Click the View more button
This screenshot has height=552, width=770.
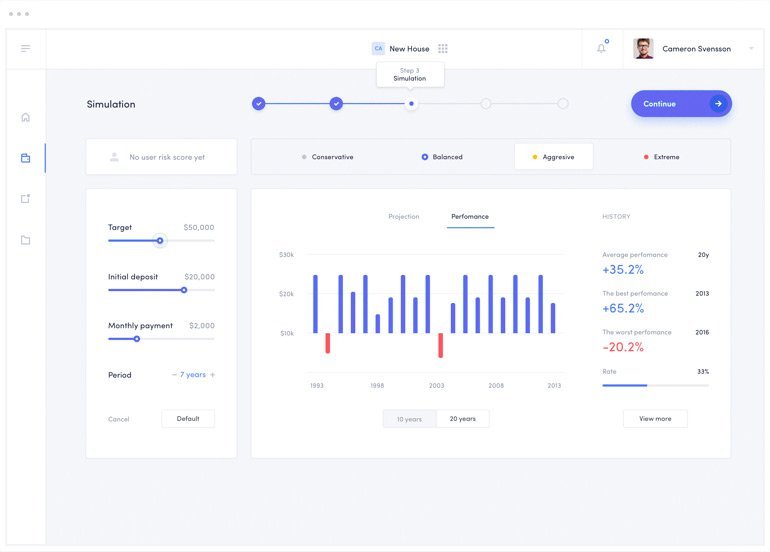point(655,419)
